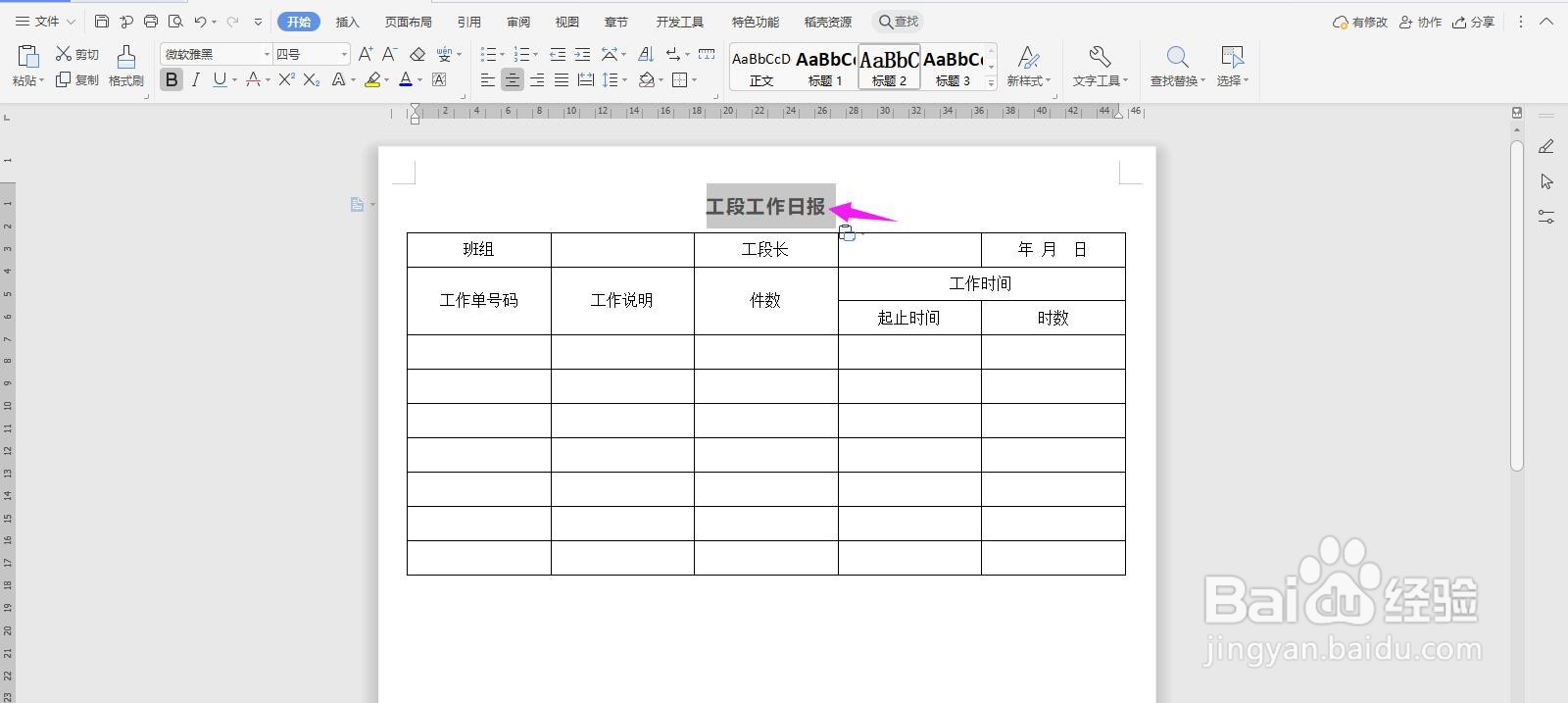Activate the Format Painter 格式刷
Screen dimensions: 1568x703
(x=125, y=66)
